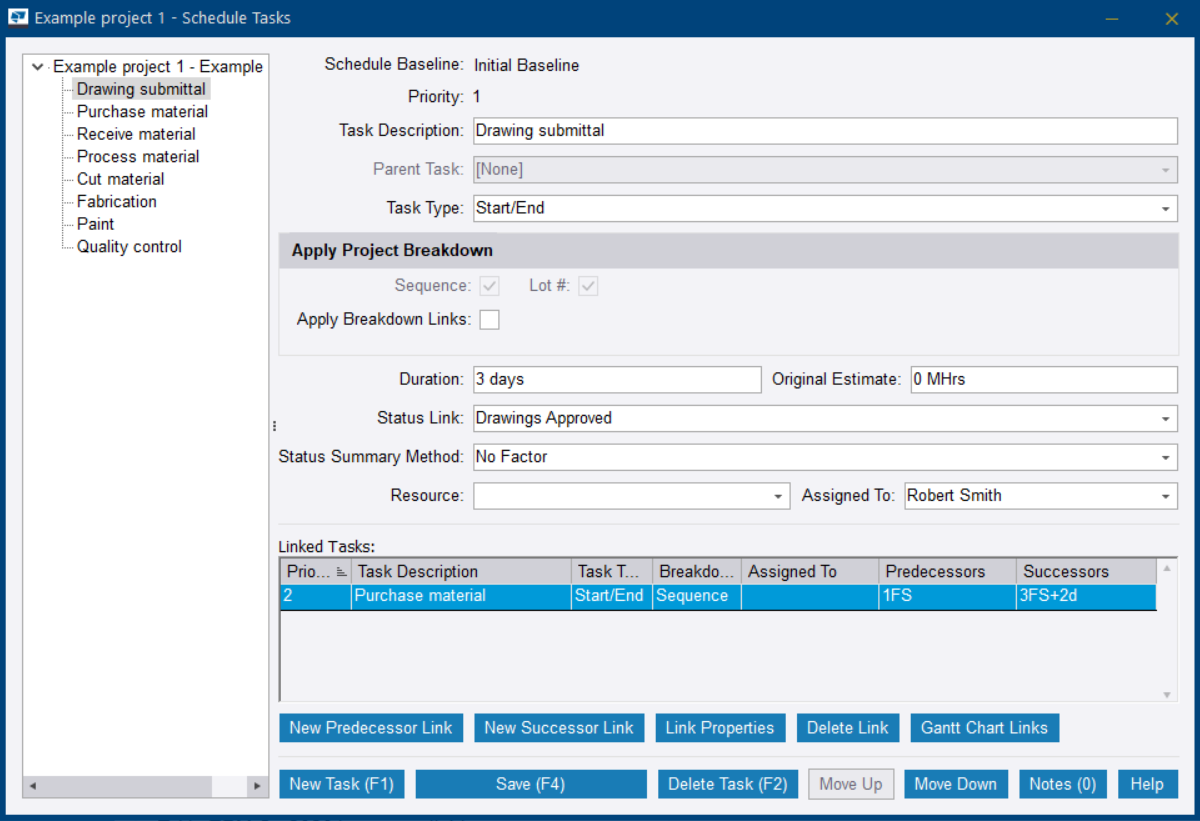
Task: Click the Move Down button
Action: click(955, 783)
